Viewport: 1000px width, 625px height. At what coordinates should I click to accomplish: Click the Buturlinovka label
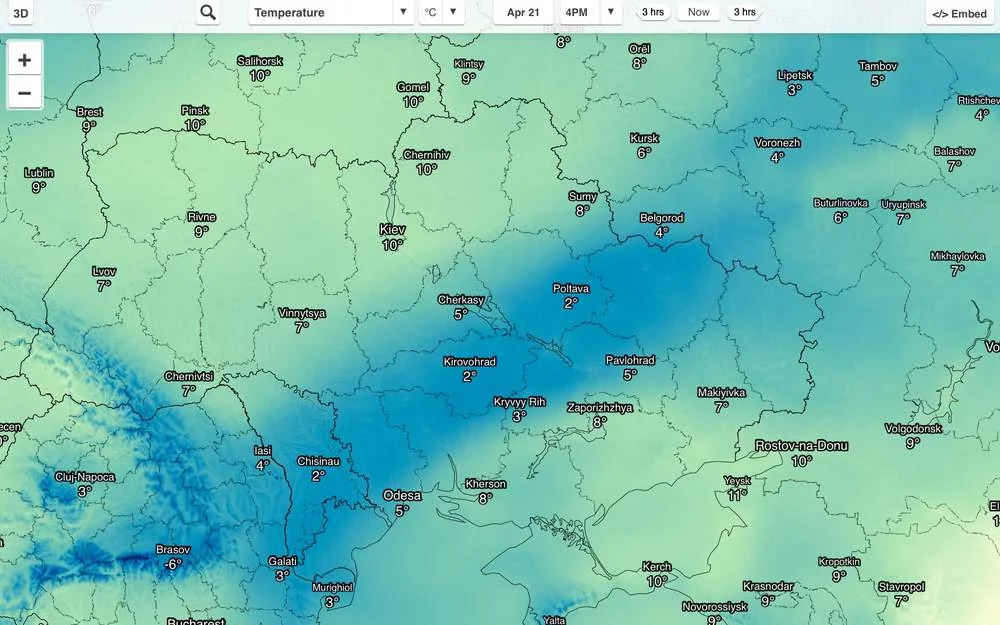[841, 203]
